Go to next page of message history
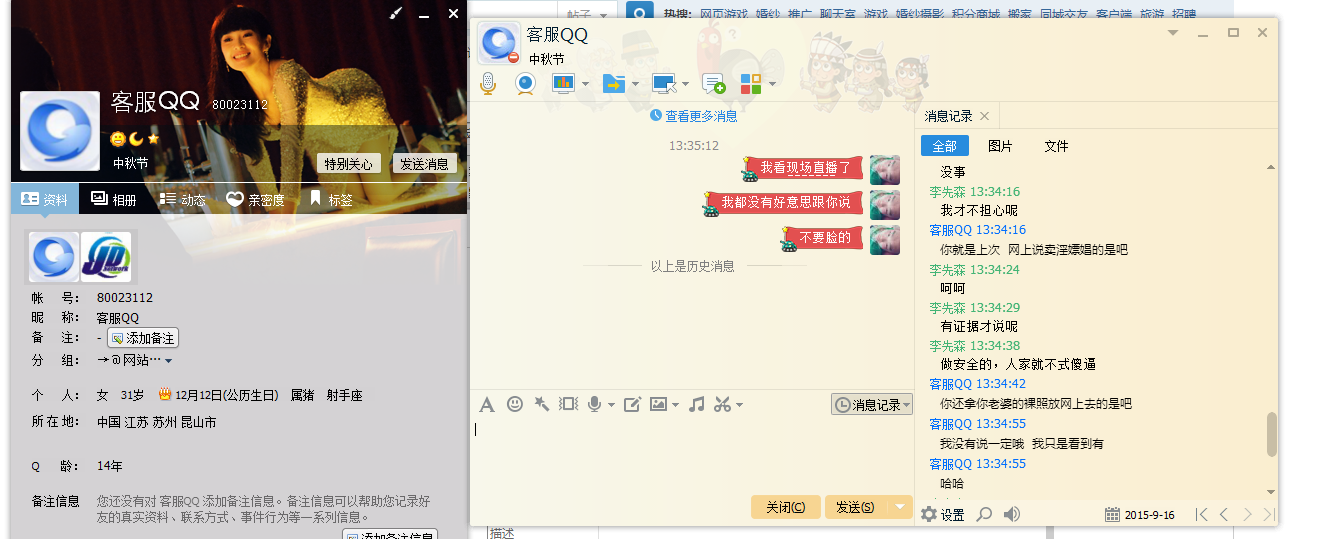 pos(1247,514)
